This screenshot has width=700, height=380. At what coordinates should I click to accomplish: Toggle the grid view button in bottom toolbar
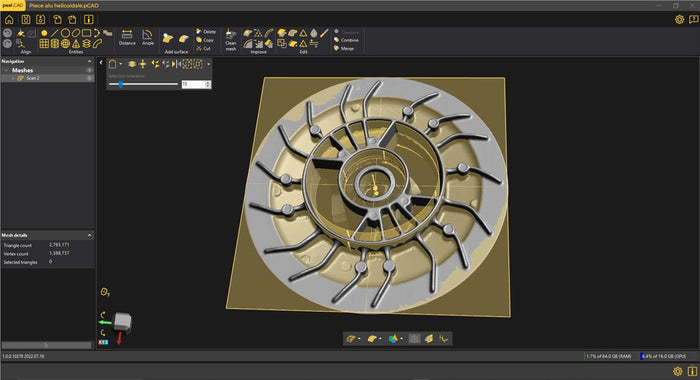pyautogui.click(x=415, y=339)
